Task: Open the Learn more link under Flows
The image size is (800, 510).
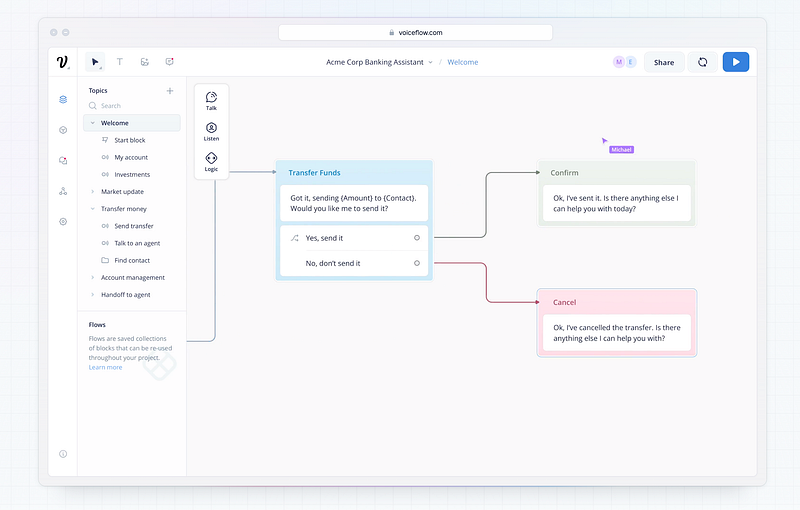Action: tap(106, 367)
